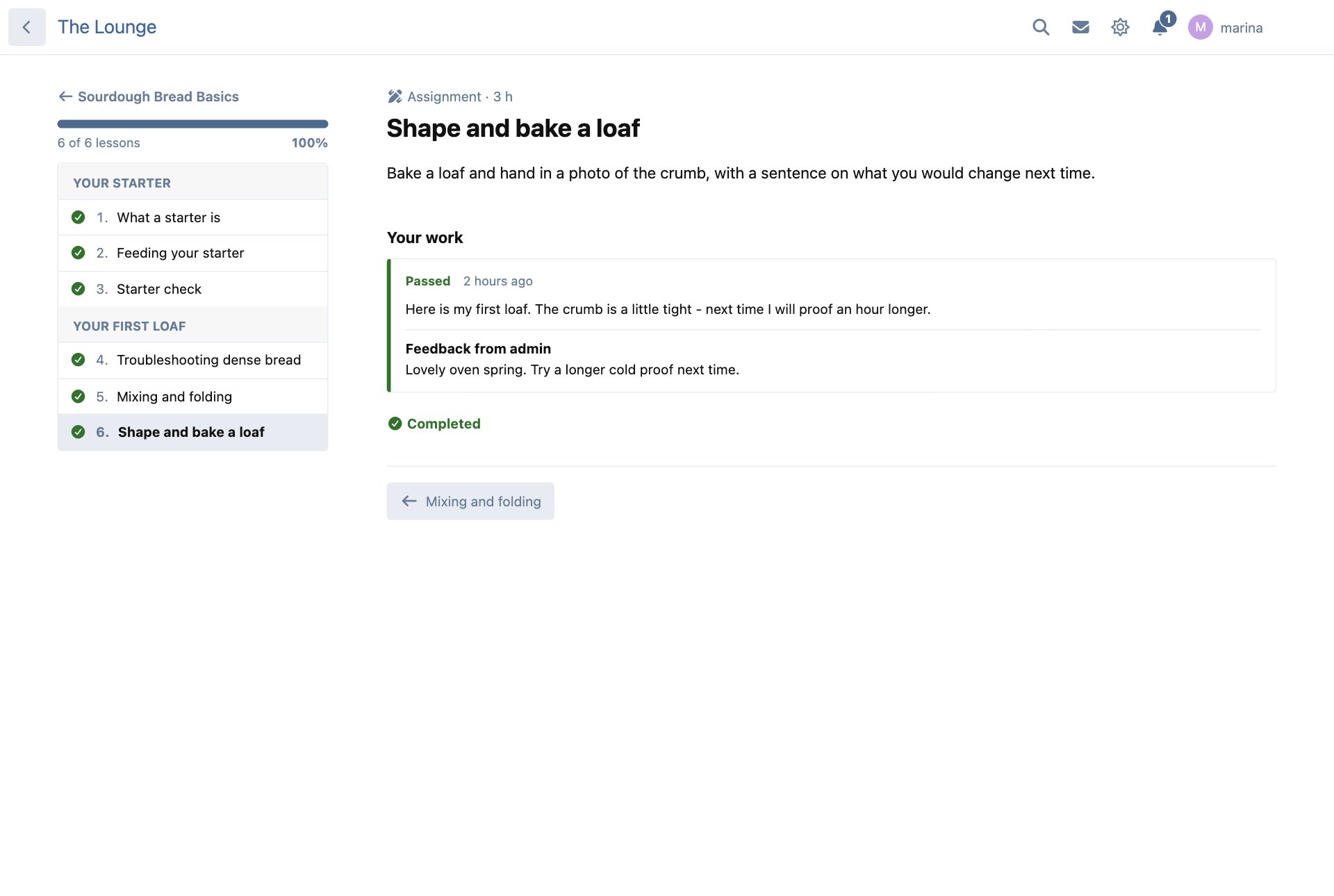This screenshot has height=896, width=1334.
Task: Click the 6 of 6 lessons text
Action: tap(99, 143)
